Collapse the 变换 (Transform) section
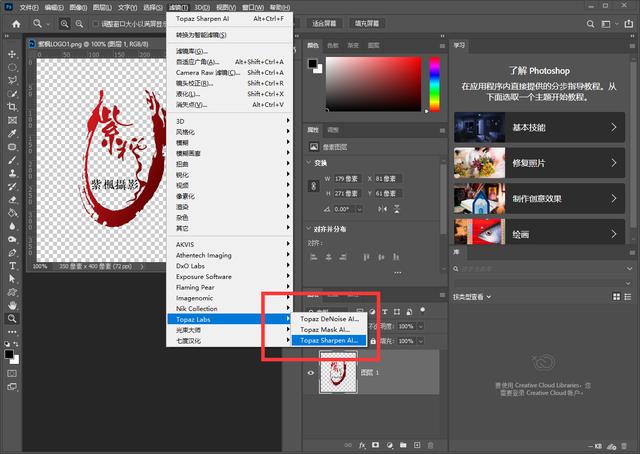Screen dimensions: 640x454 (x=309, y=162)
